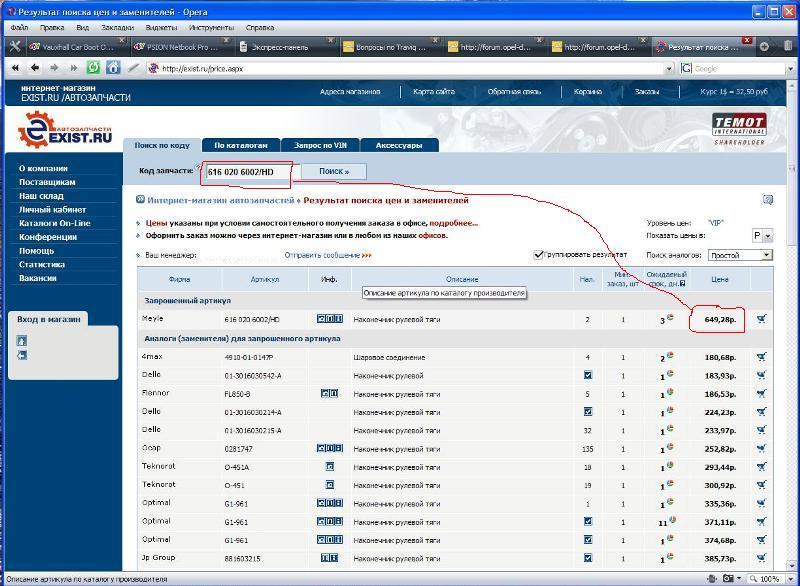This screenshot has width=800, height=586.
Task: Open the 'Показать цены в' currency dropdown
Action: 762,236
